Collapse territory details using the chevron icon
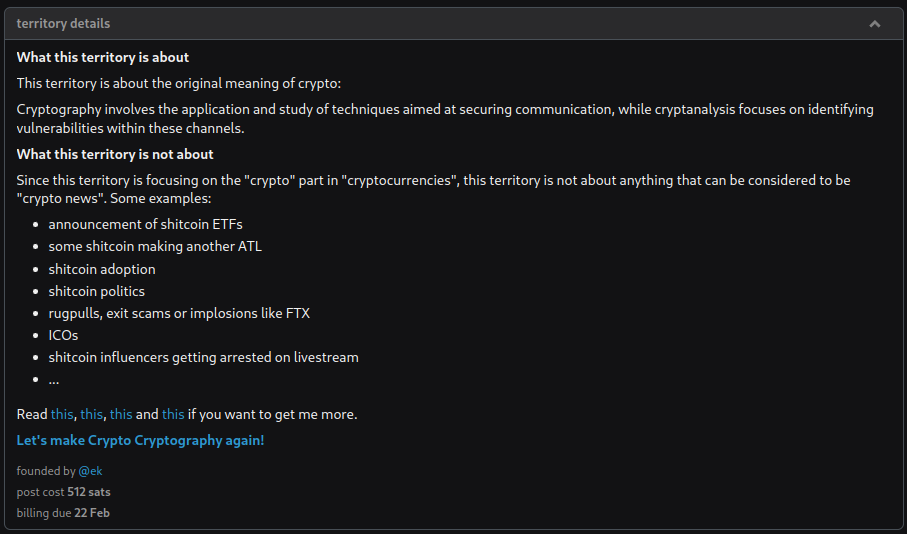 (x=875, y=23)
